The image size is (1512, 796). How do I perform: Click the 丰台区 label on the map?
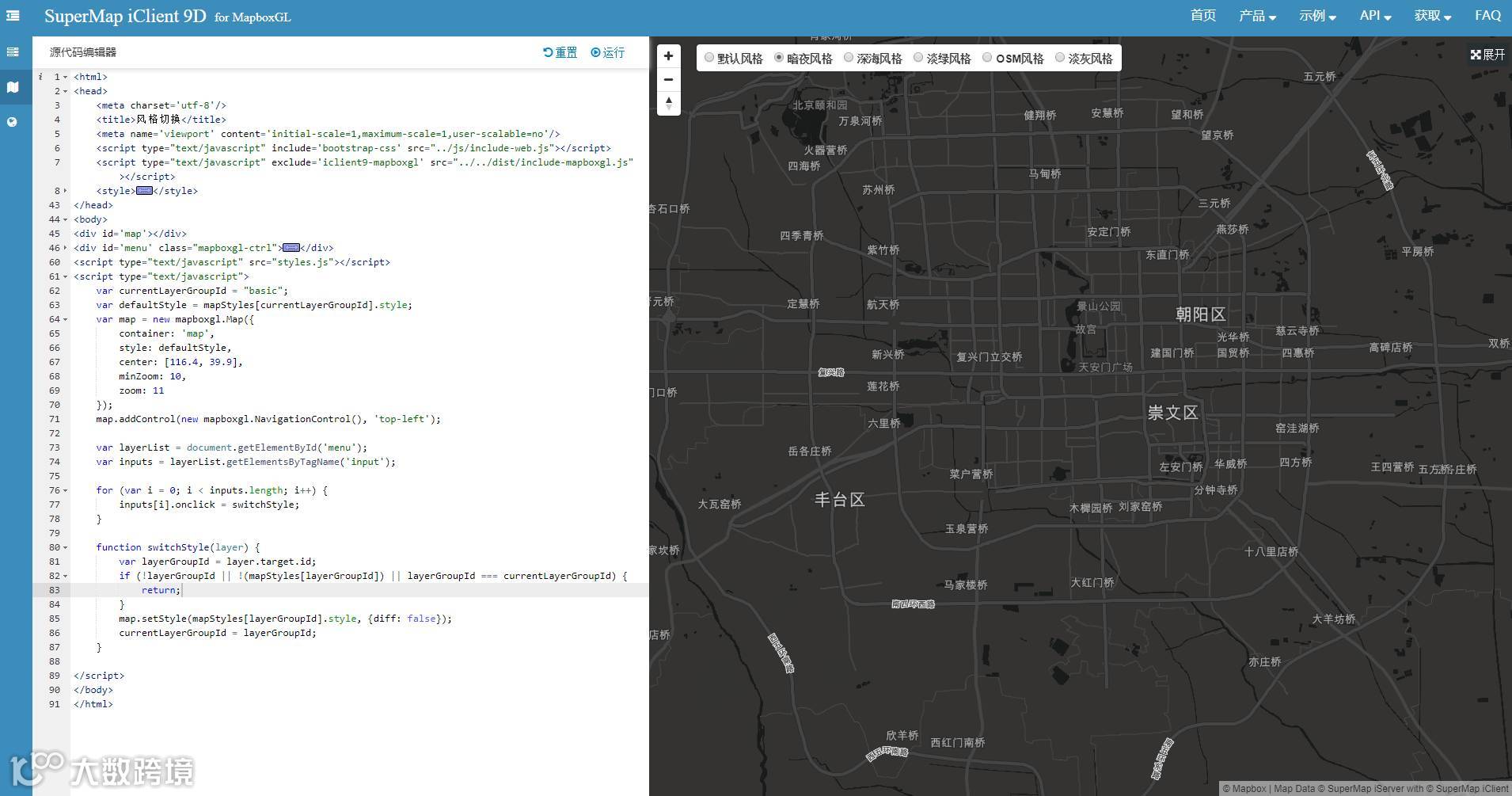point(840,500)
